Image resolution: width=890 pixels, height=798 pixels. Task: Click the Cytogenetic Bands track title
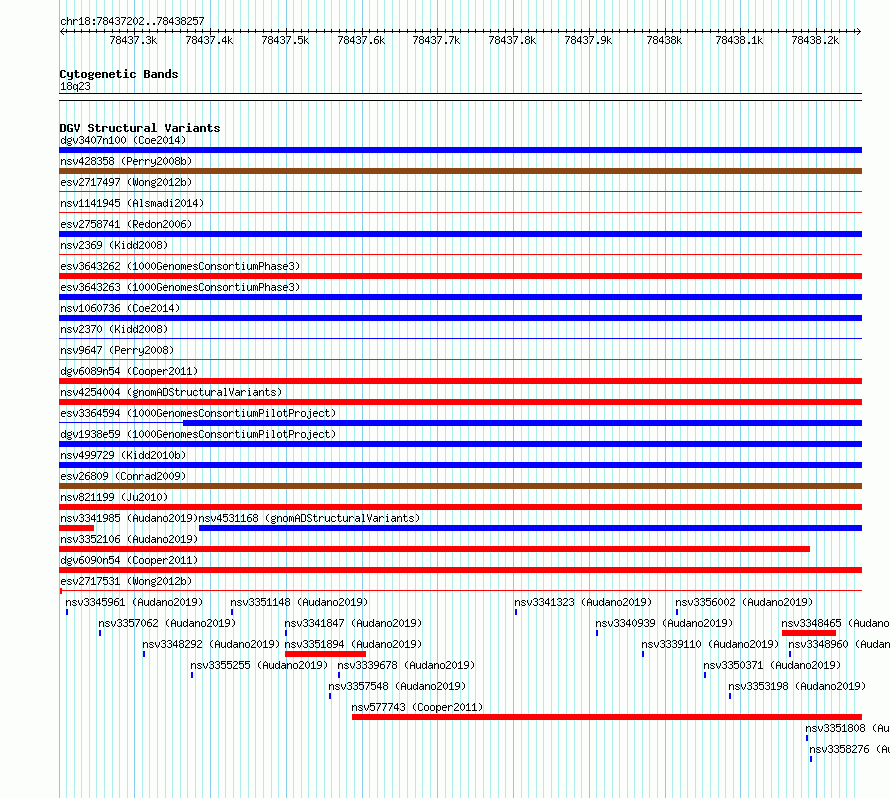click(x=119, y=74)
